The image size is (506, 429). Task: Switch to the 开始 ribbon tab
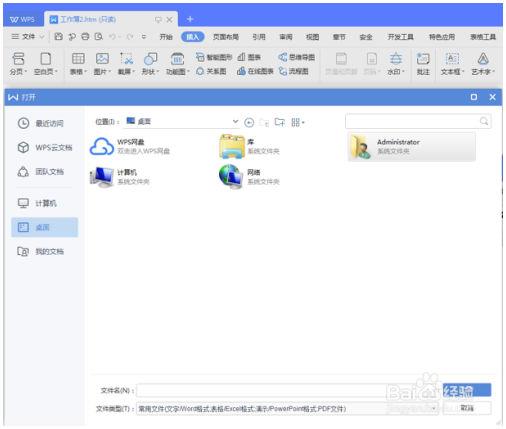(166, 37)
